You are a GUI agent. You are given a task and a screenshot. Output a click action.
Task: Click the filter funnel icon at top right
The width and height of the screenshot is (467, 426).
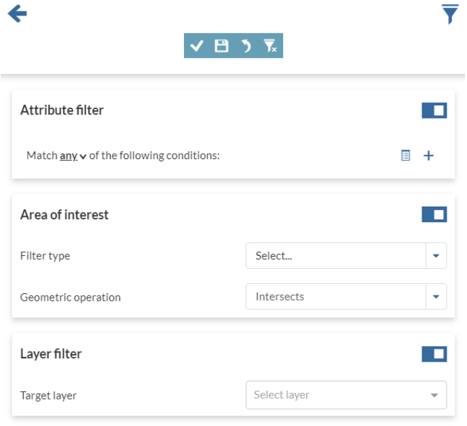coord(450,14)
